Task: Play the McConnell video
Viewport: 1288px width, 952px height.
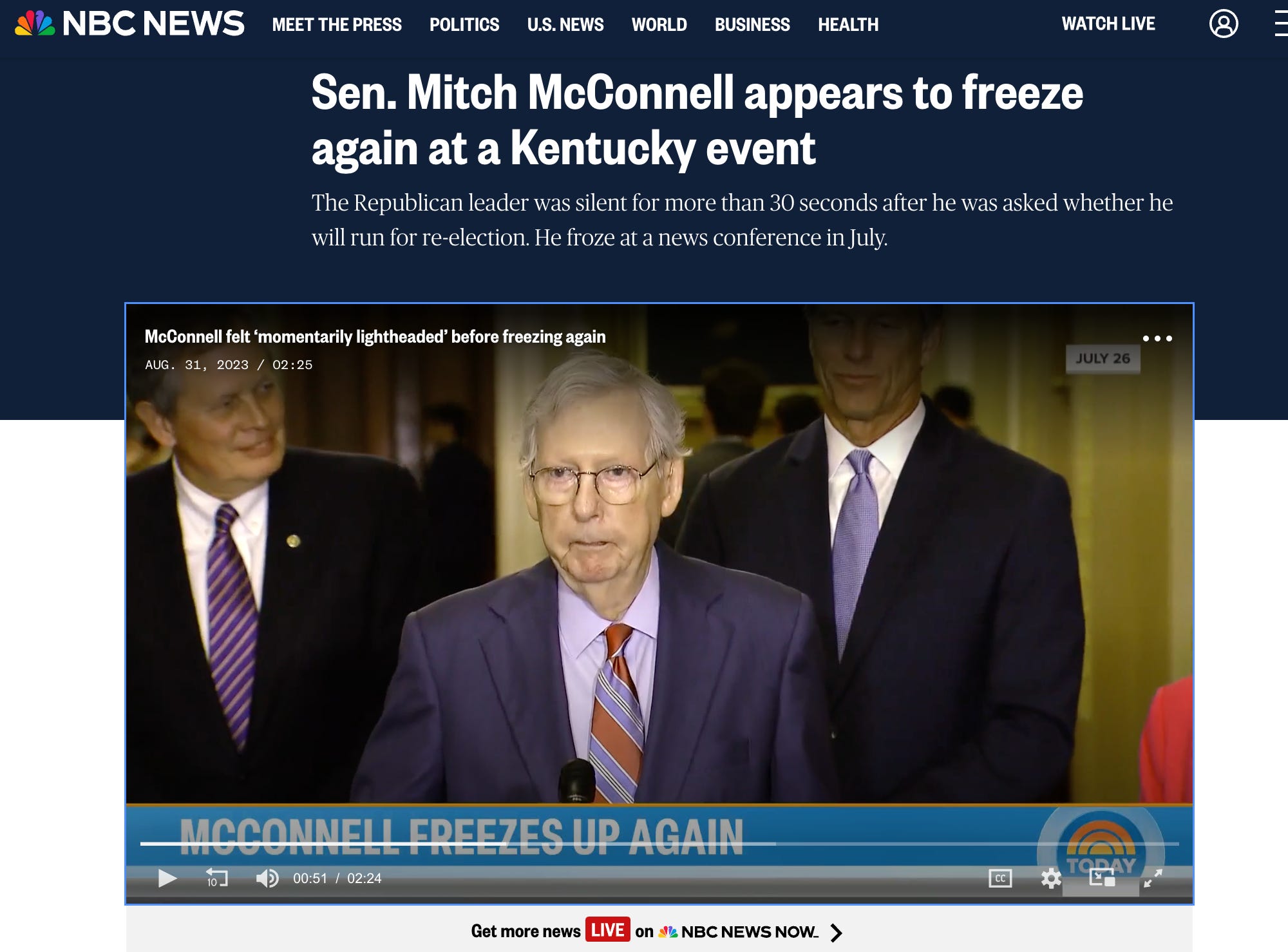Action: (167, 878)
